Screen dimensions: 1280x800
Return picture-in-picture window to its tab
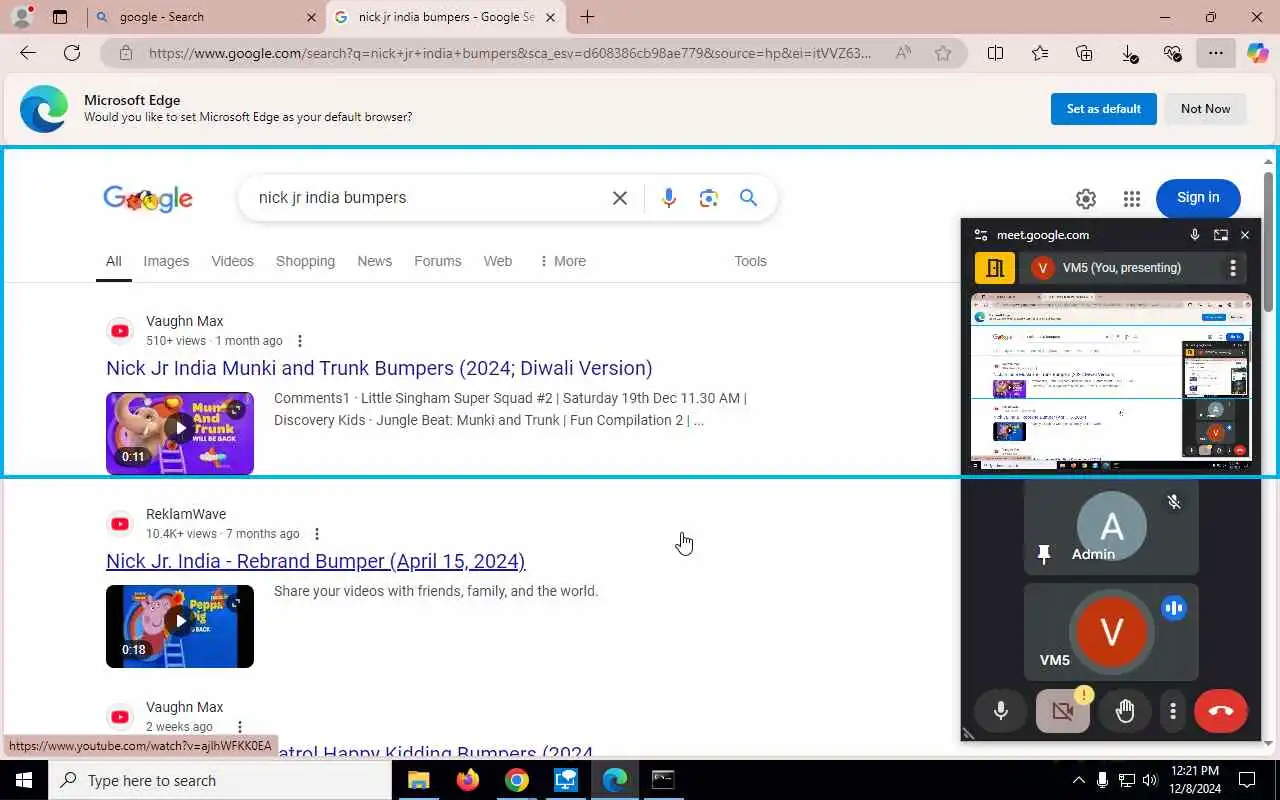click(x=1221, y=235)
